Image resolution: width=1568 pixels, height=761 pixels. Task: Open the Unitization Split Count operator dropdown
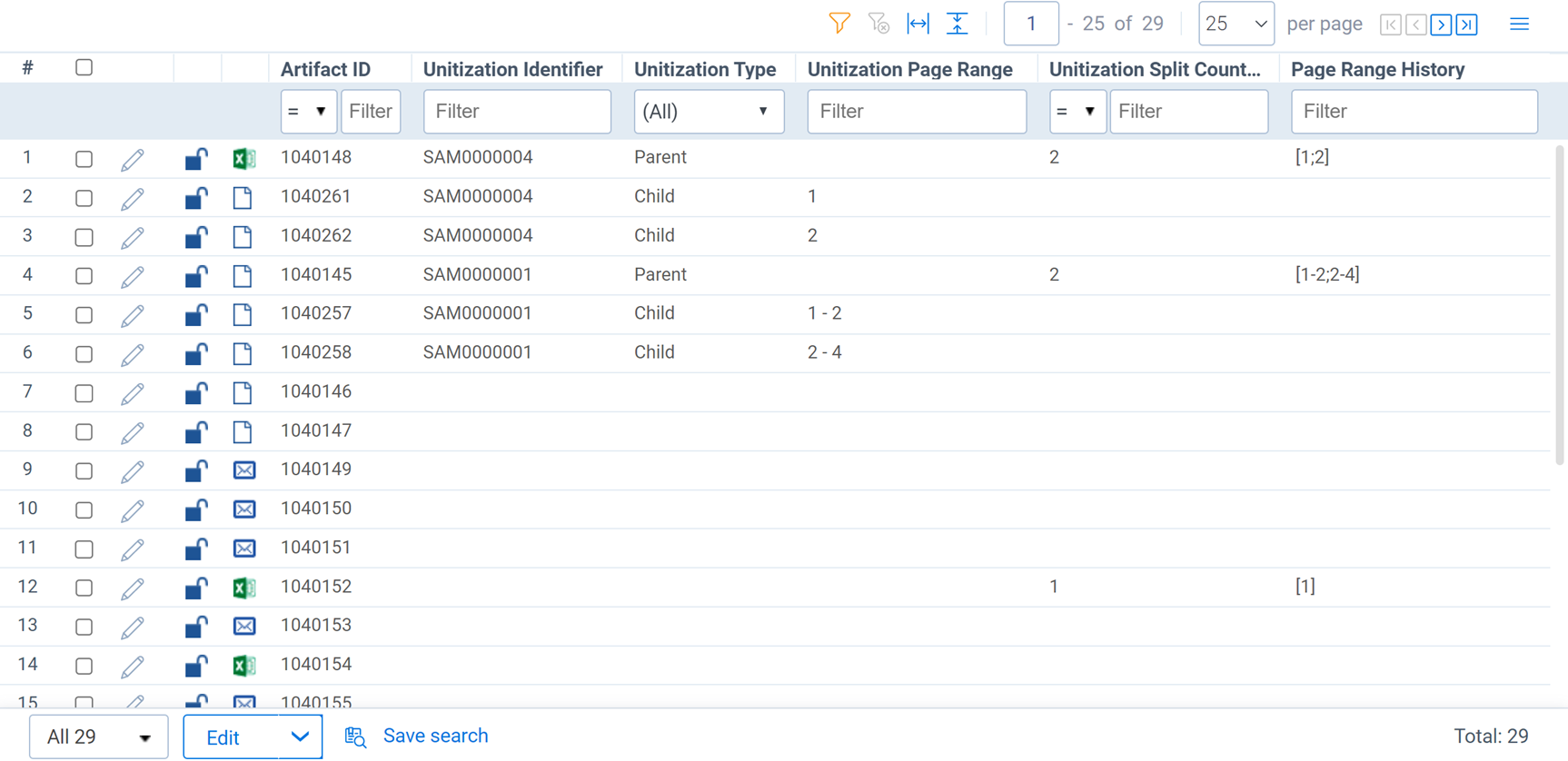click(1077, 112)
